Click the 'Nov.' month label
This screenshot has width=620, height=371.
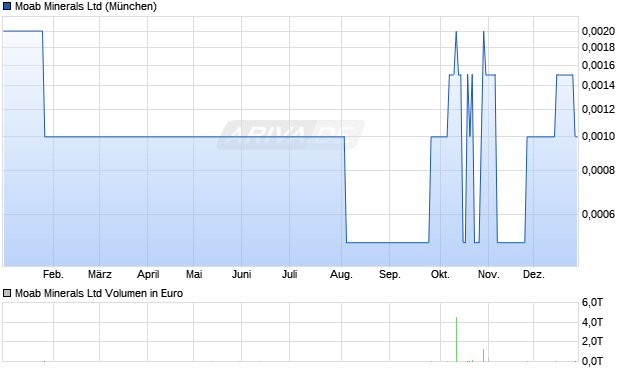[x=488, y=274]
